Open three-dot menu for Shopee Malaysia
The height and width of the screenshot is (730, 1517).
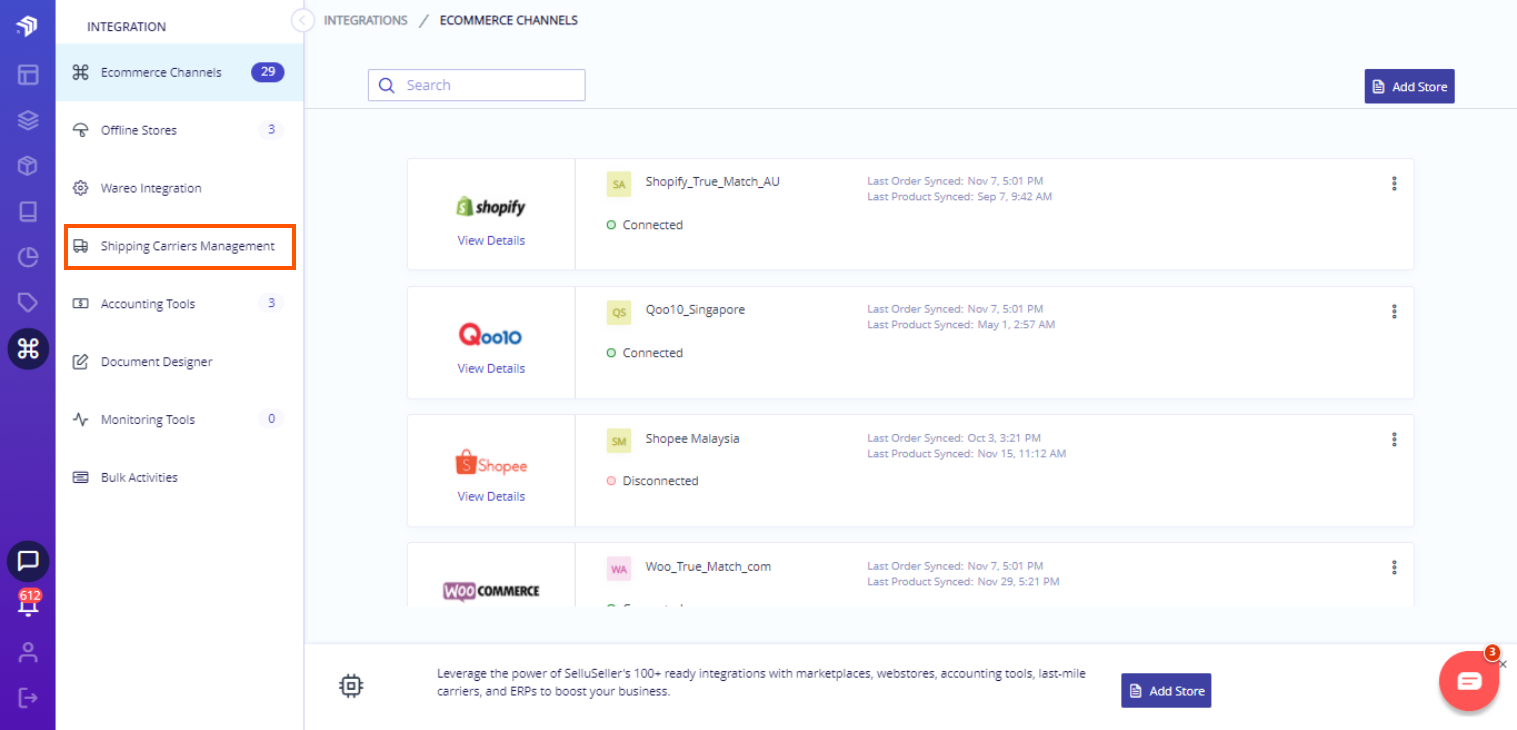(x=1394, y=439)
